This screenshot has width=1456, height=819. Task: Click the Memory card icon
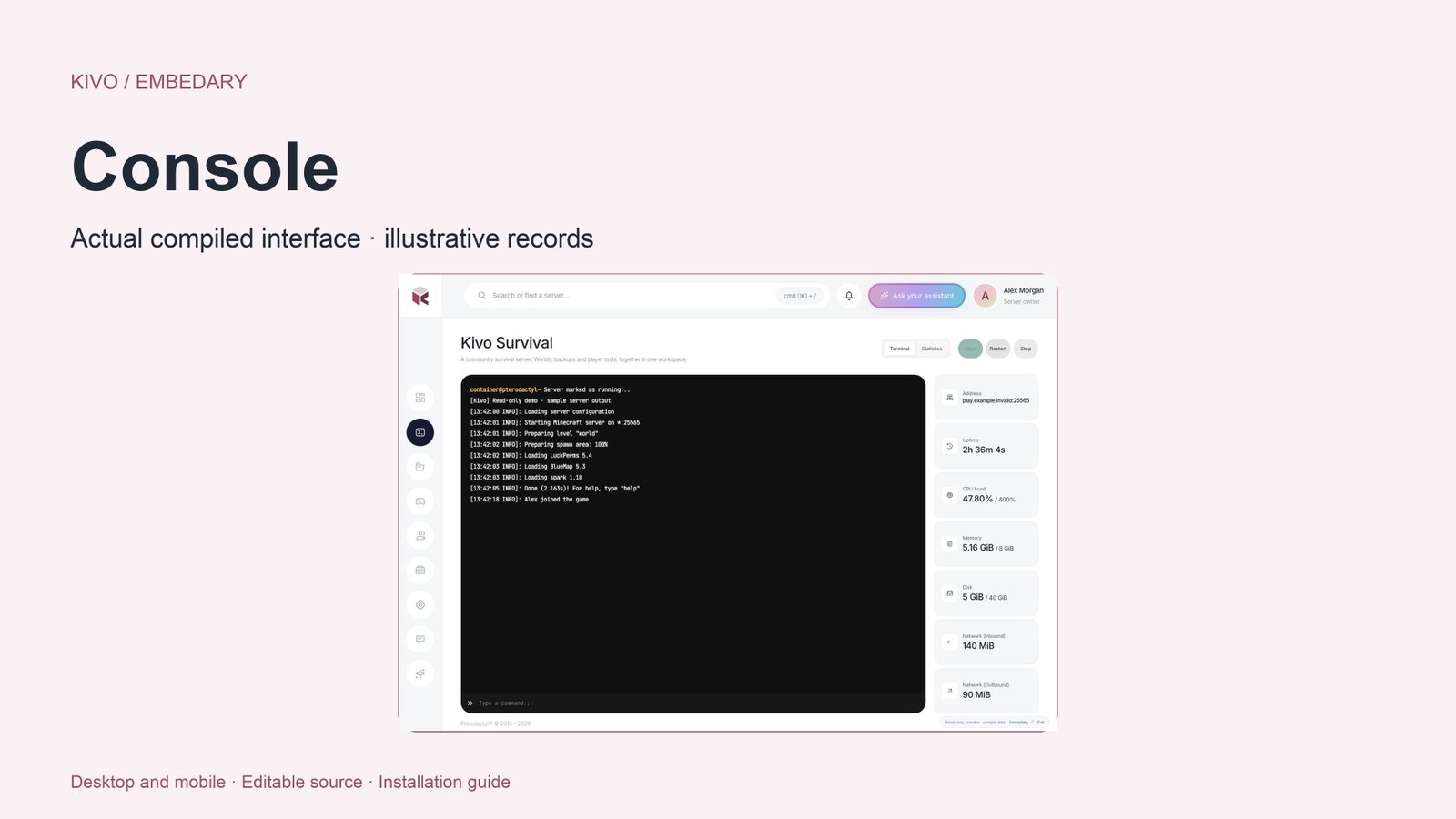click(x=950, y=544)
